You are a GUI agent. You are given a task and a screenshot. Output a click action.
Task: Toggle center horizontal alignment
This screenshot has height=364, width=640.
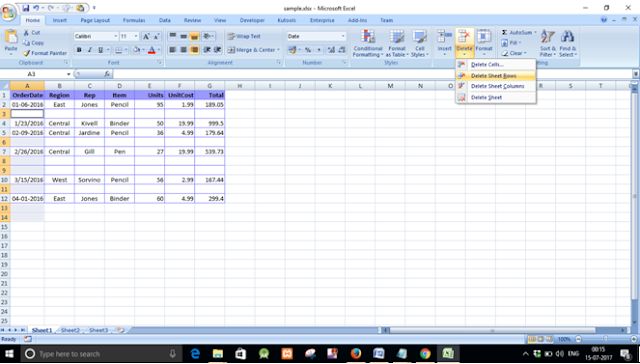point(184,50)
